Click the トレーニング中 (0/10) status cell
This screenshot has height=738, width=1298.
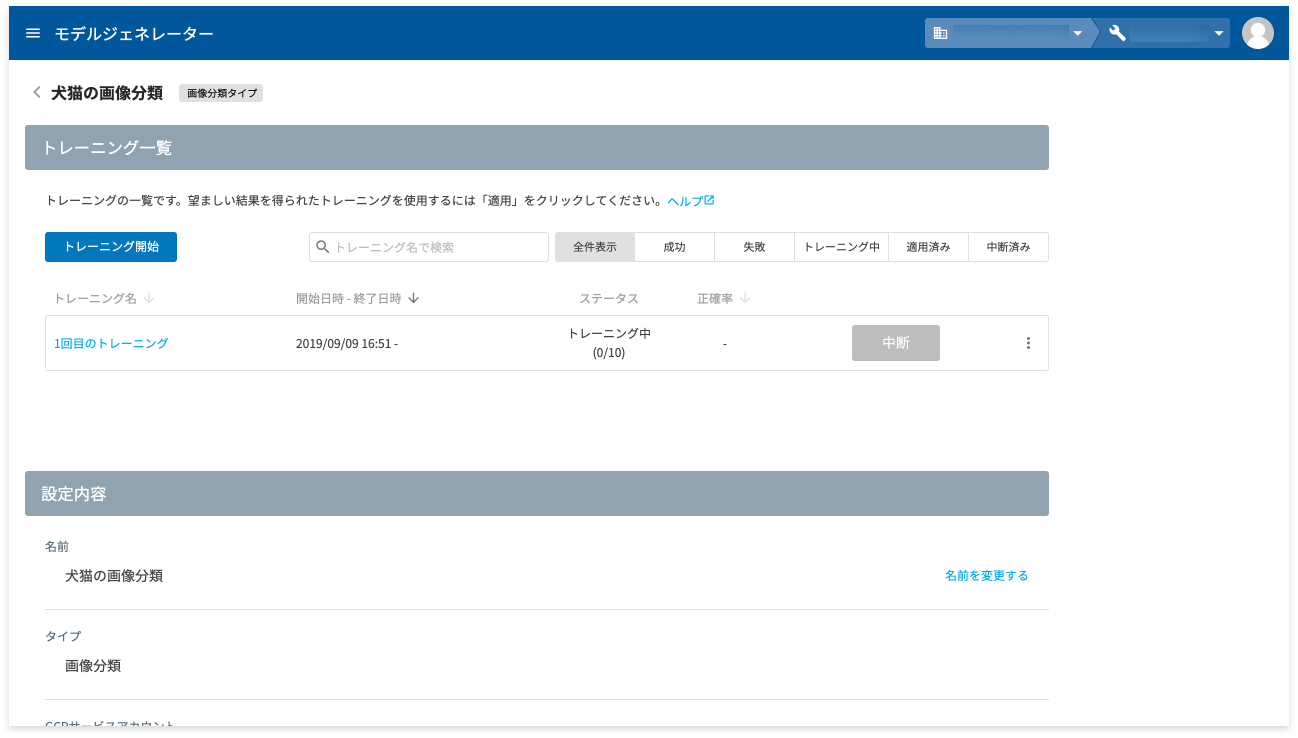click(609, 343)
